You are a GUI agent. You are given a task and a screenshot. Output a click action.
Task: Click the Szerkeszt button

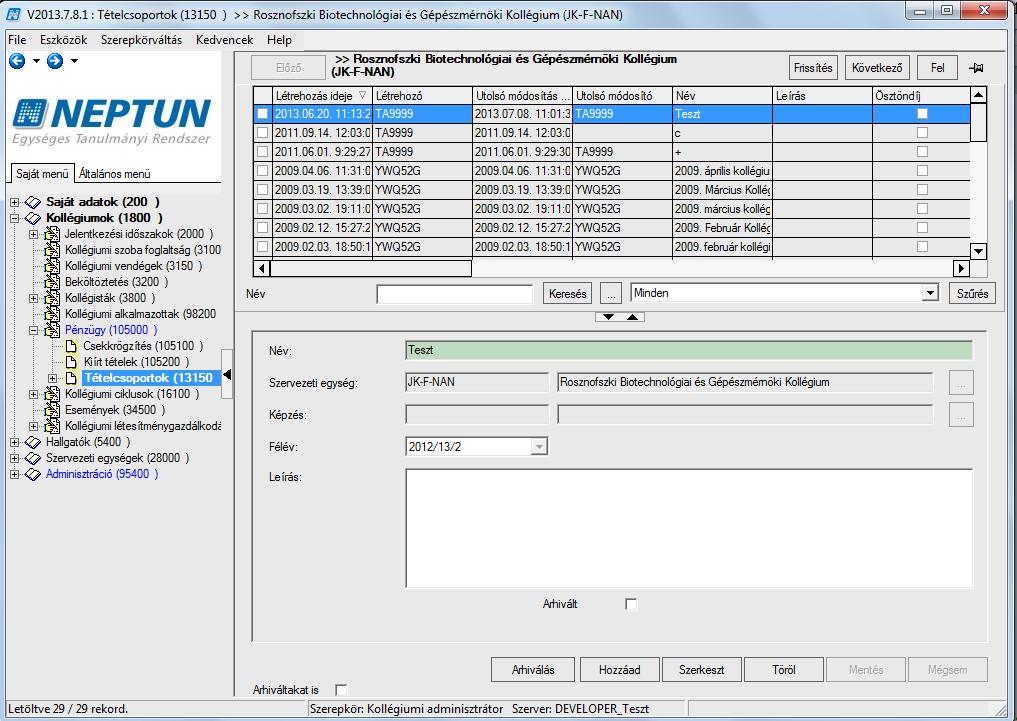(x=702, y=670)
